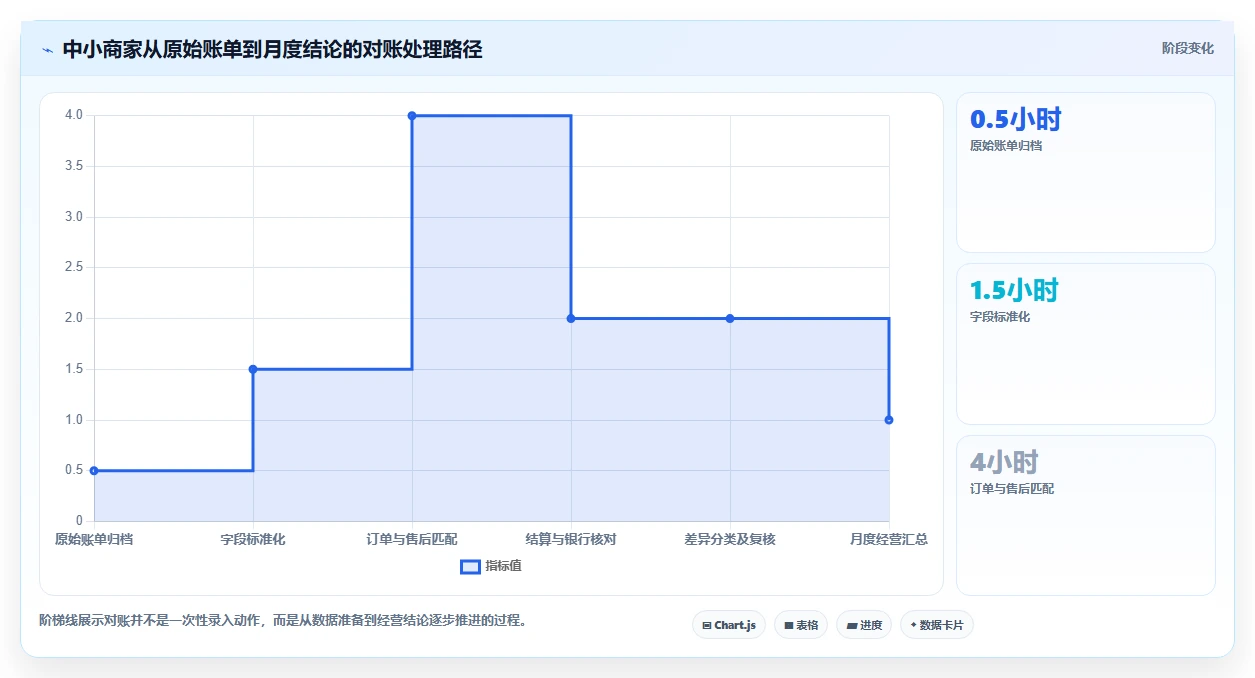Click the 原始账单归档 caption in first card
Viewport: 1255px width, 678px height.
[x=1006, y=146]
